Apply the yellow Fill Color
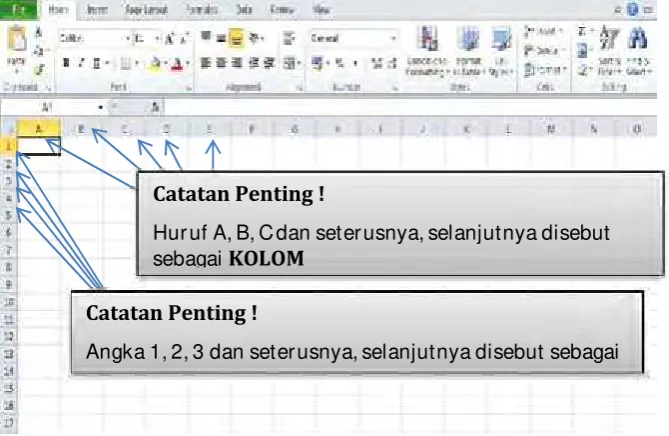This screenshot has height=436, width=669. pyautogui.click(x=155, y=64)
